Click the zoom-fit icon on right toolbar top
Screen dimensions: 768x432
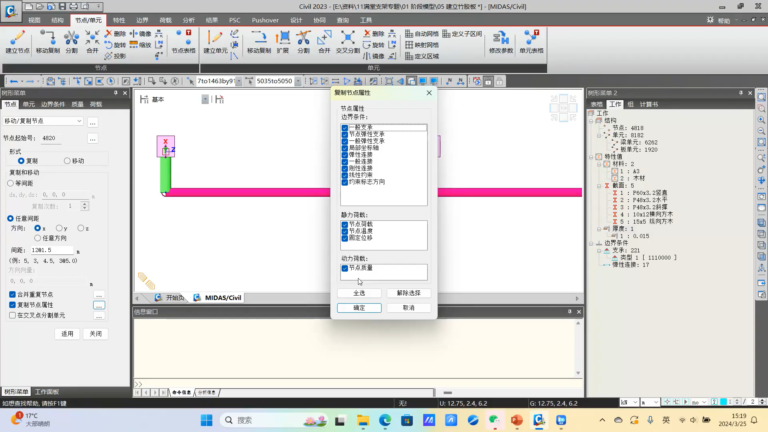point(762,96)
